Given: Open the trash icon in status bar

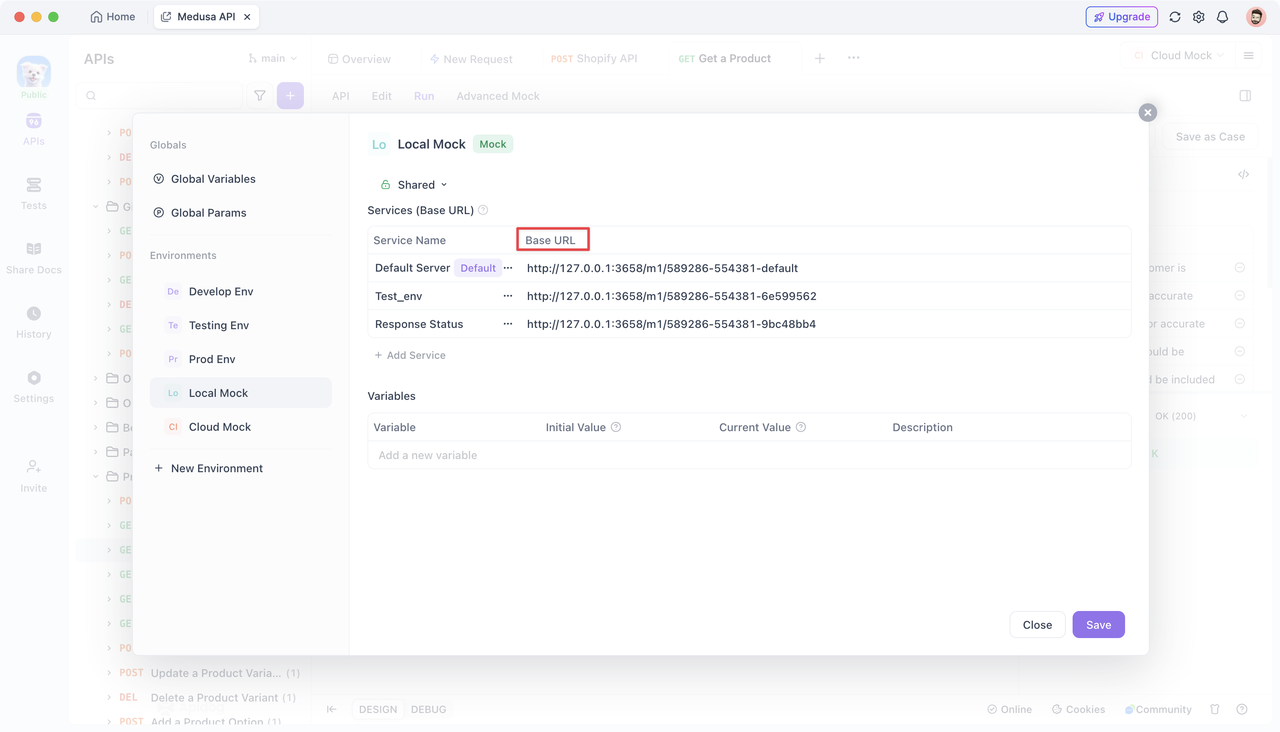Looking at the screenshot, I should coord(1215,709).
